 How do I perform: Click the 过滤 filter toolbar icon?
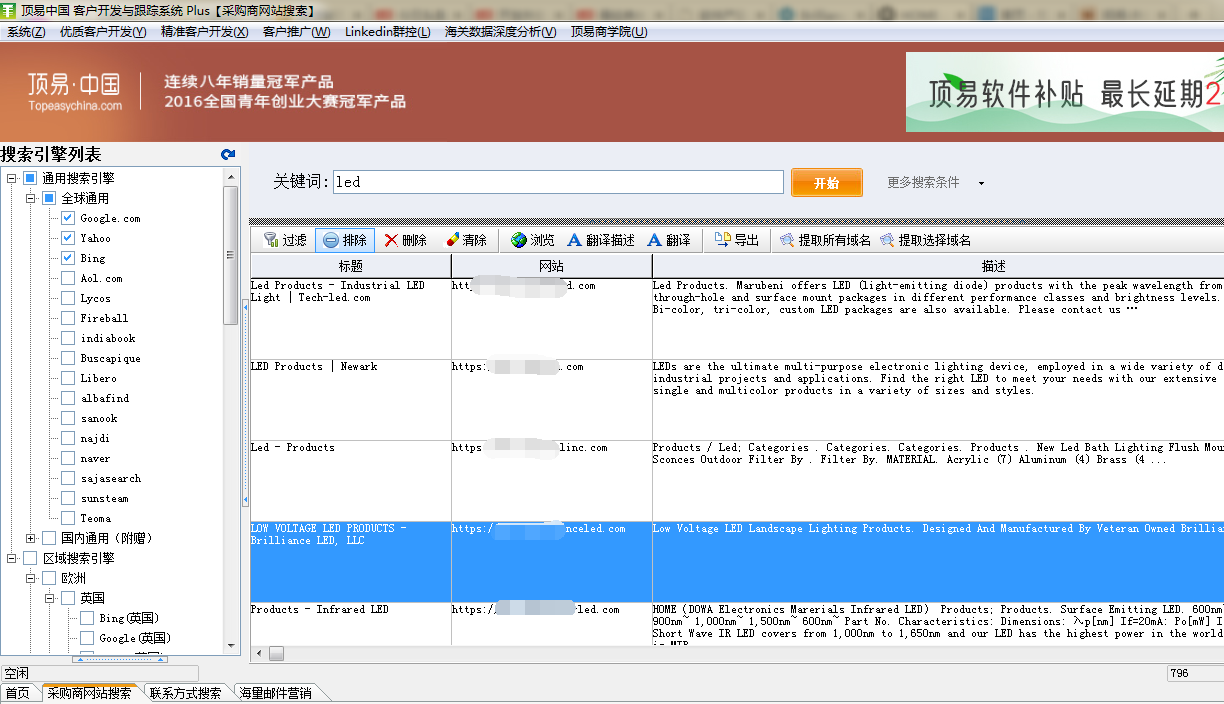click(271, 240)
